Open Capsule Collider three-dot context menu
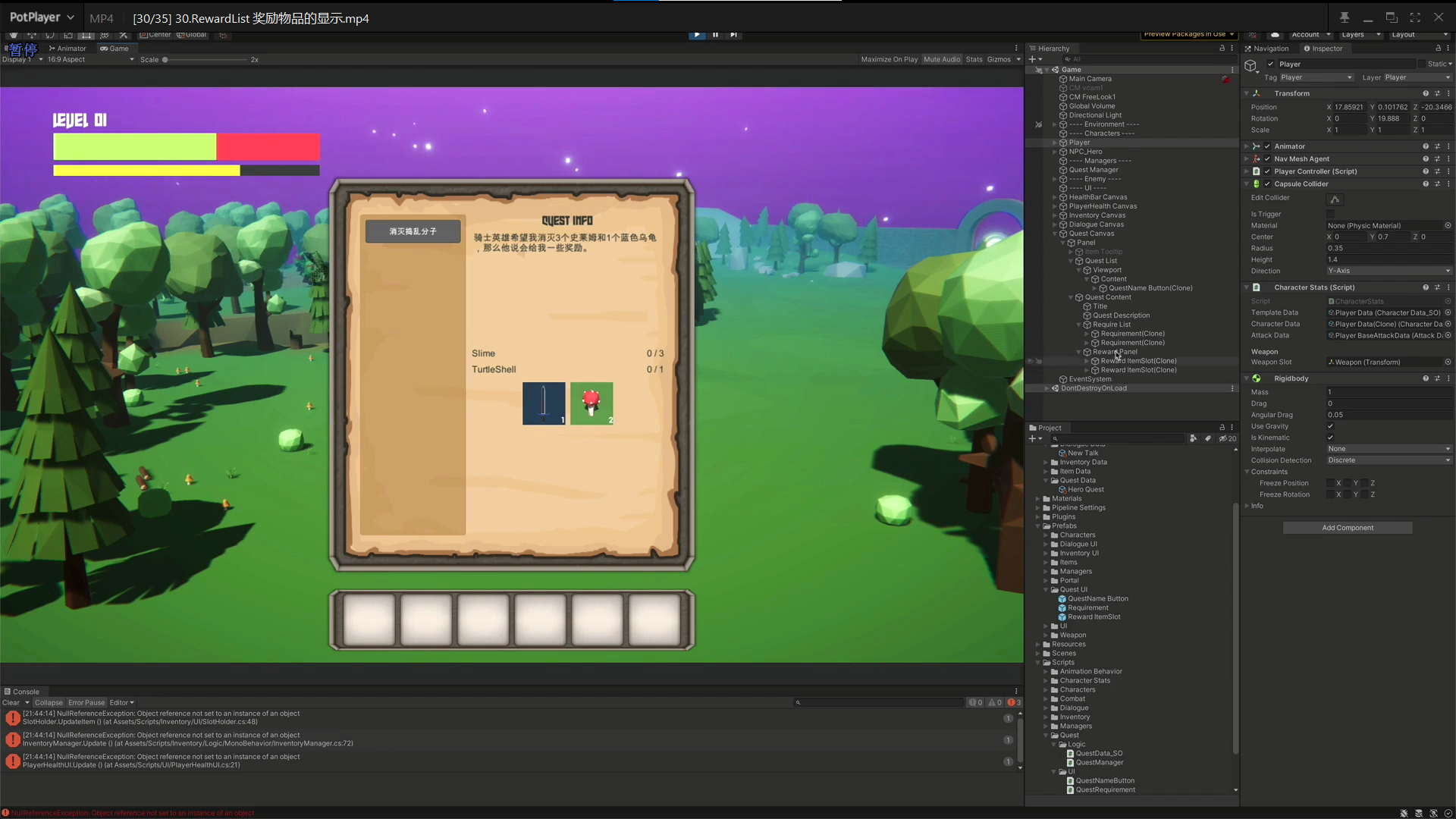 1448,184
